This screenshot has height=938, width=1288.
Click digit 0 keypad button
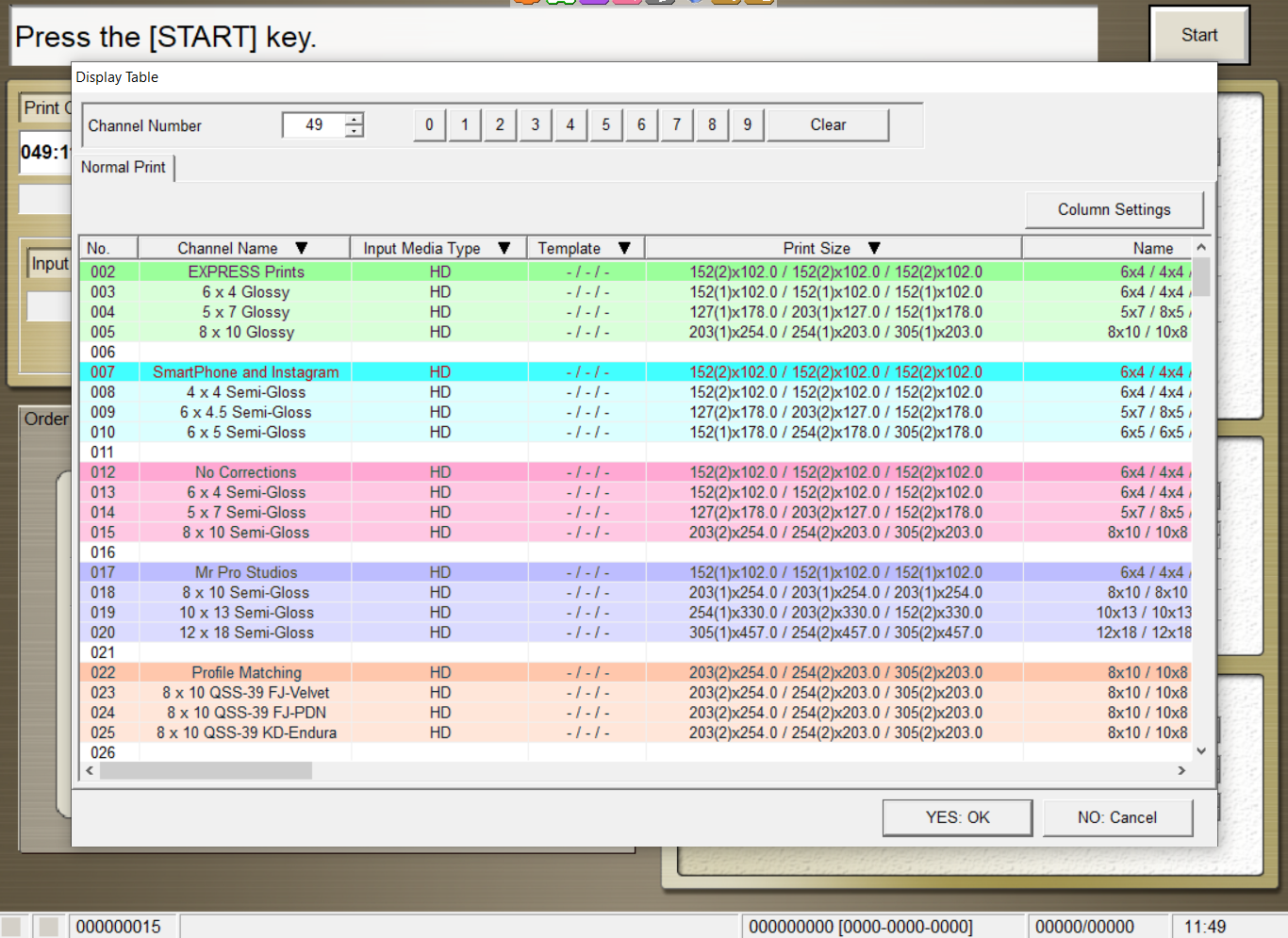(429, 124)
